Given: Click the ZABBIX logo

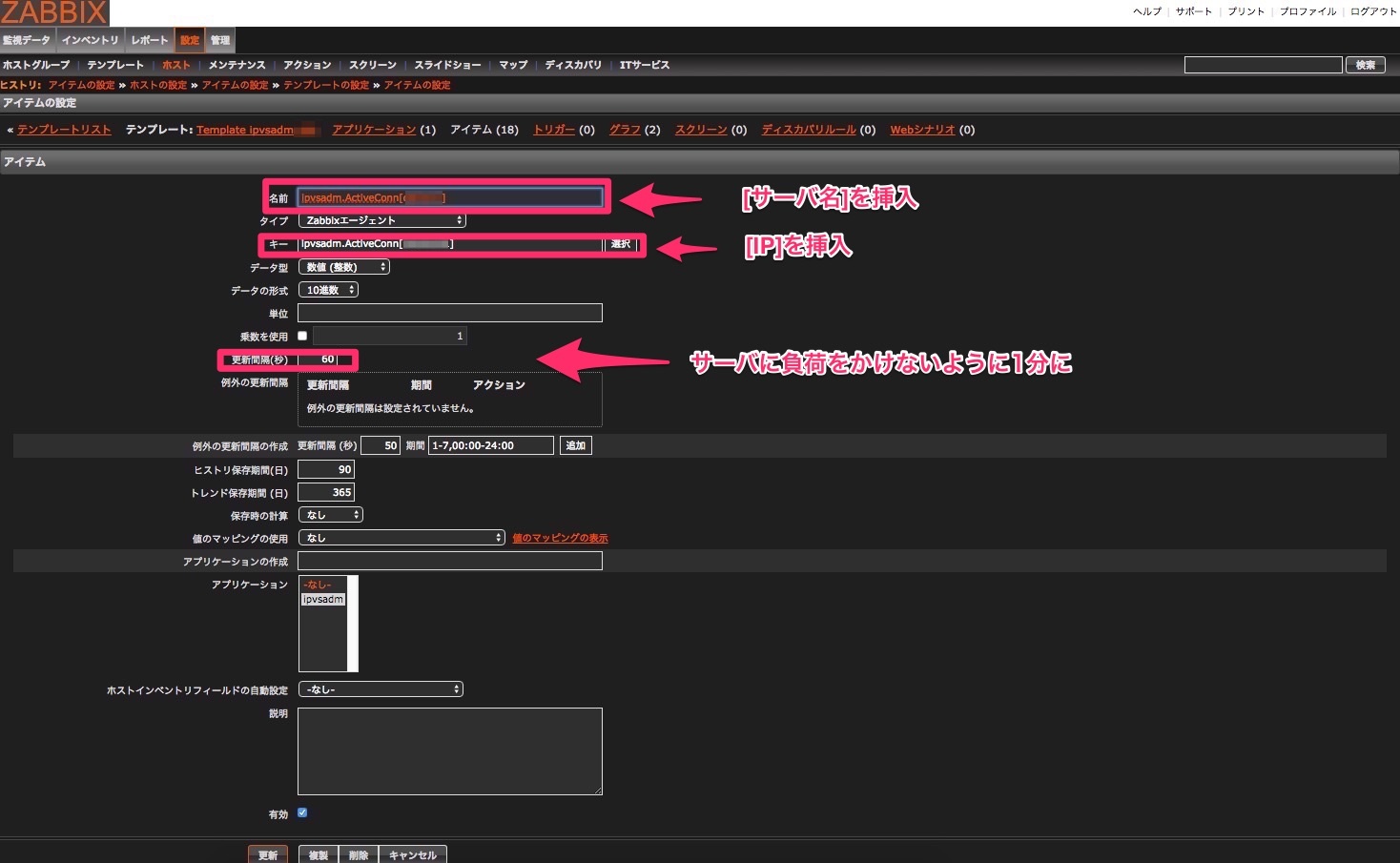Looking at the screenshot, I should click(x=54, y=12).
